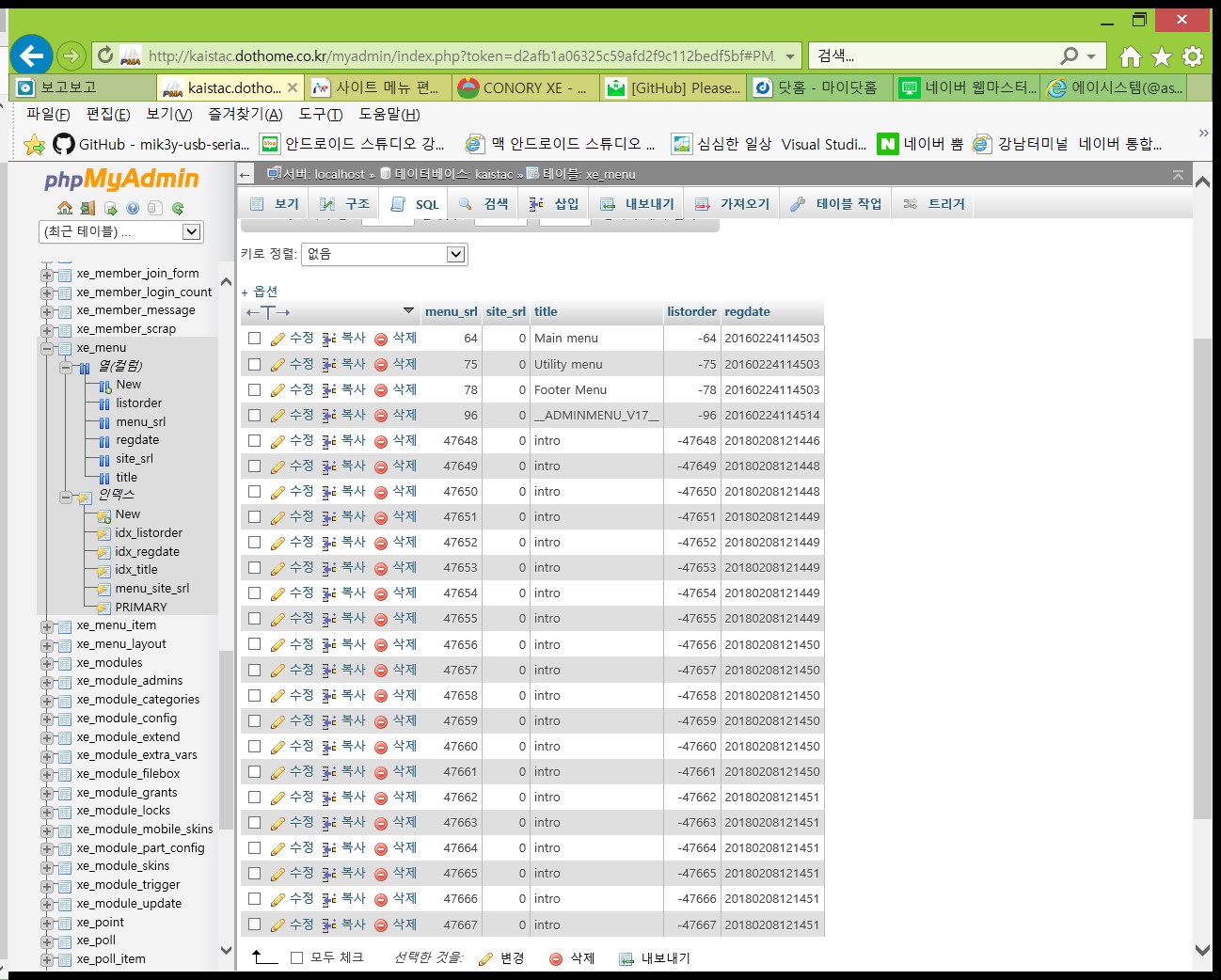Image resolution: width=1221 pixels, height=980 pixels.
Task: Click the log out door icon
Action: pos(88,207)
